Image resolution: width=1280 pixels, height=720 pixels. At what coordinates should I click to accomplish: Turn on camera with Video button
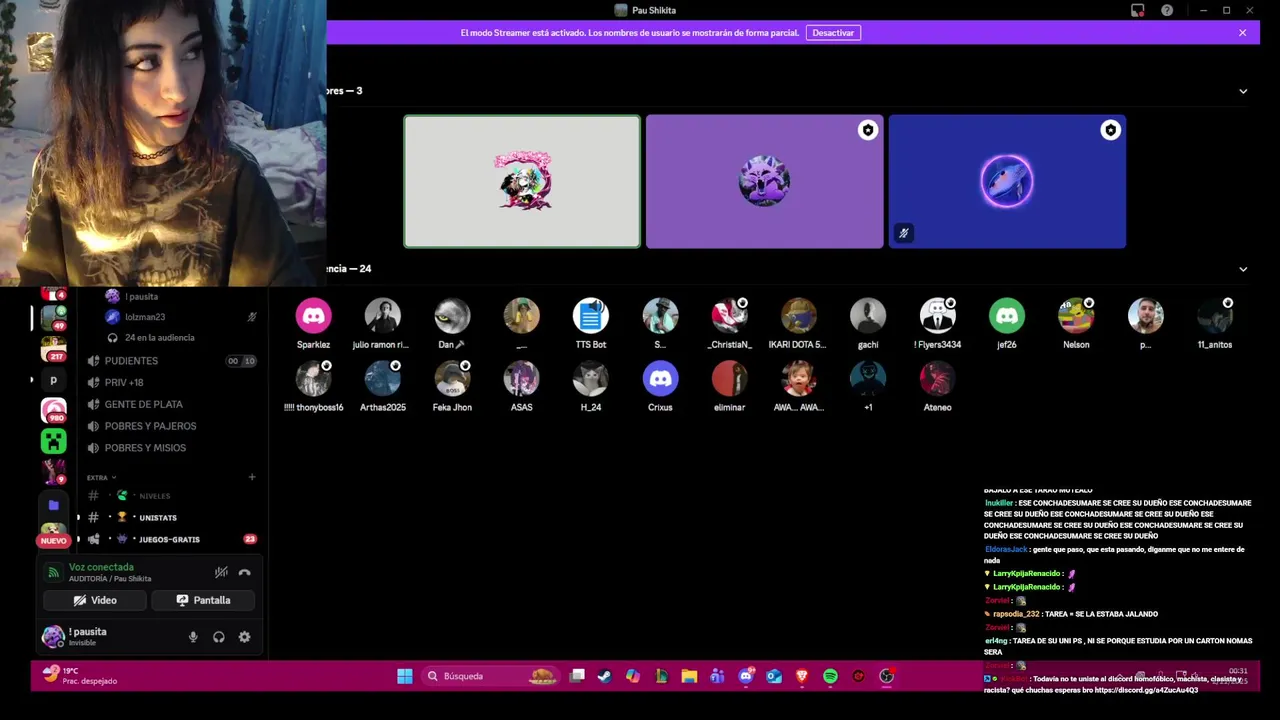coord(95,600)
